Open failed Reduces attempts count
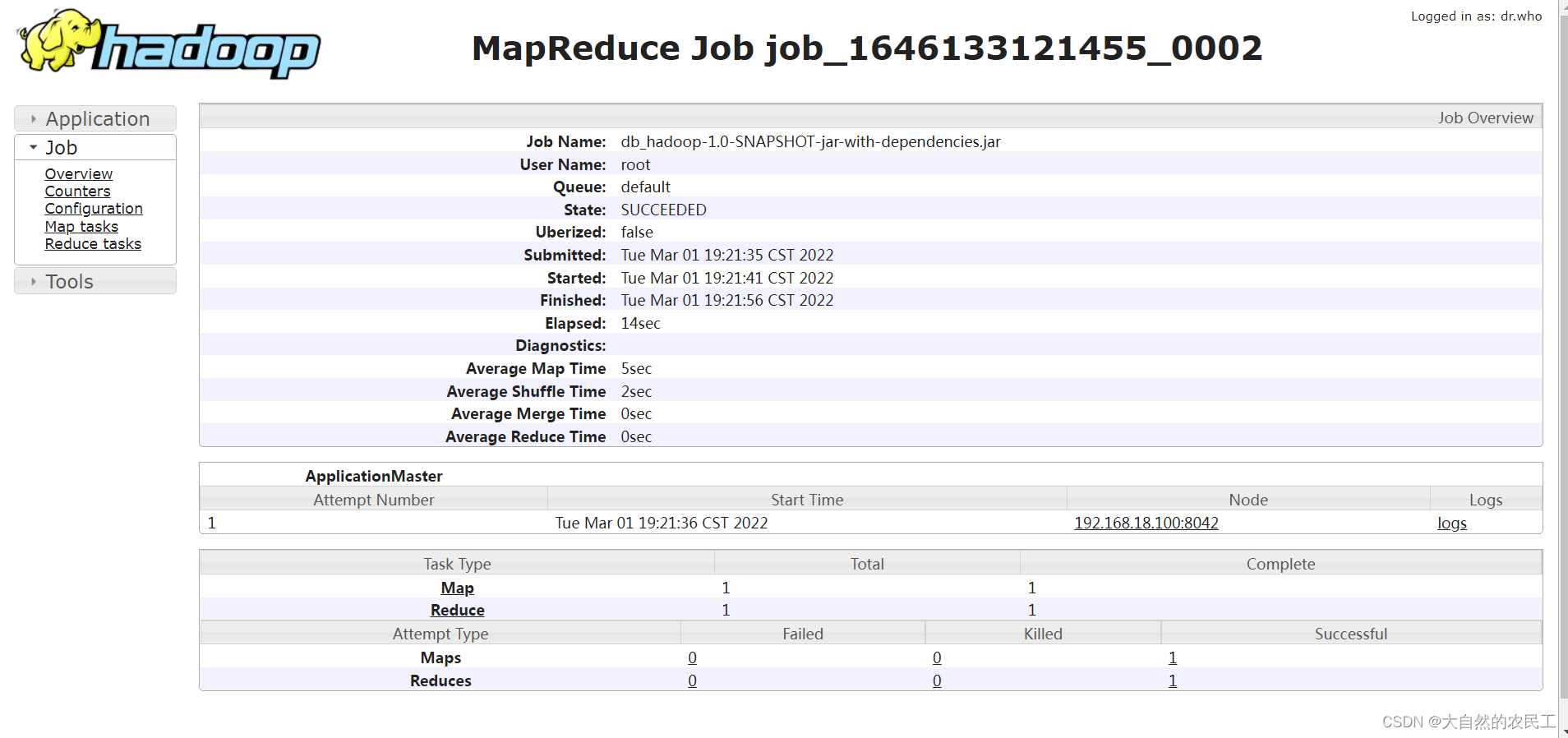 pyautogui.click(x=693, y=680)
